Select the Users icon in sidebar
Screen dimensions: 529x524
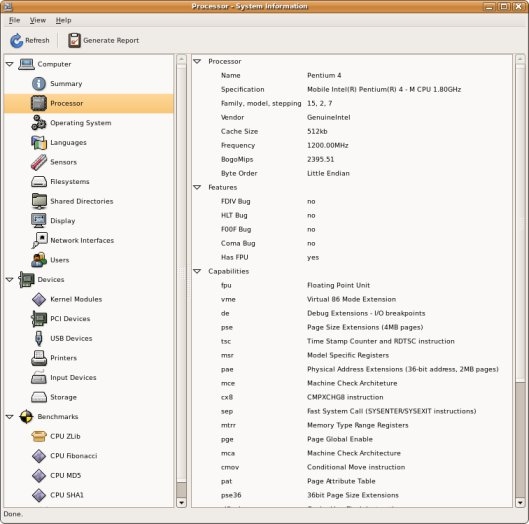(39, 260)
